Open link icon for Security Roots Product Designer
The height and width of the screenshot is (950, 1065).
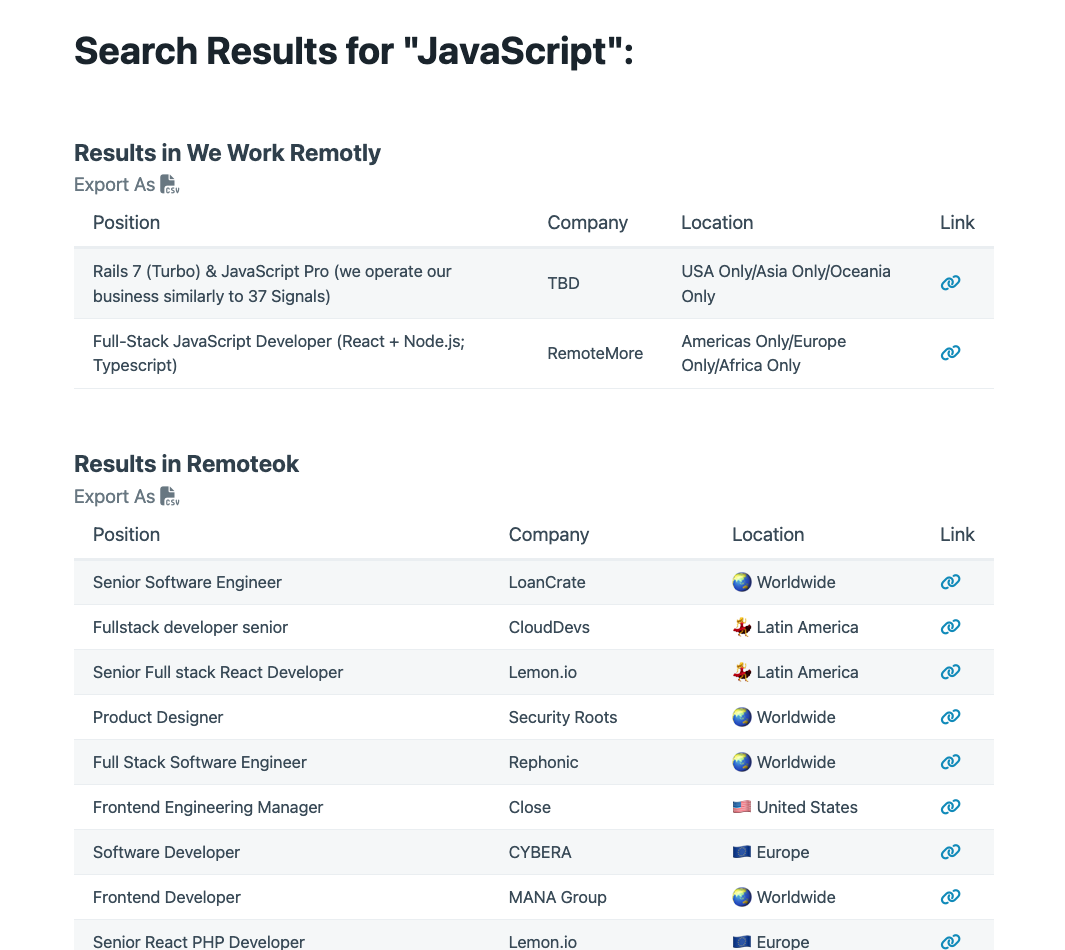950,717
